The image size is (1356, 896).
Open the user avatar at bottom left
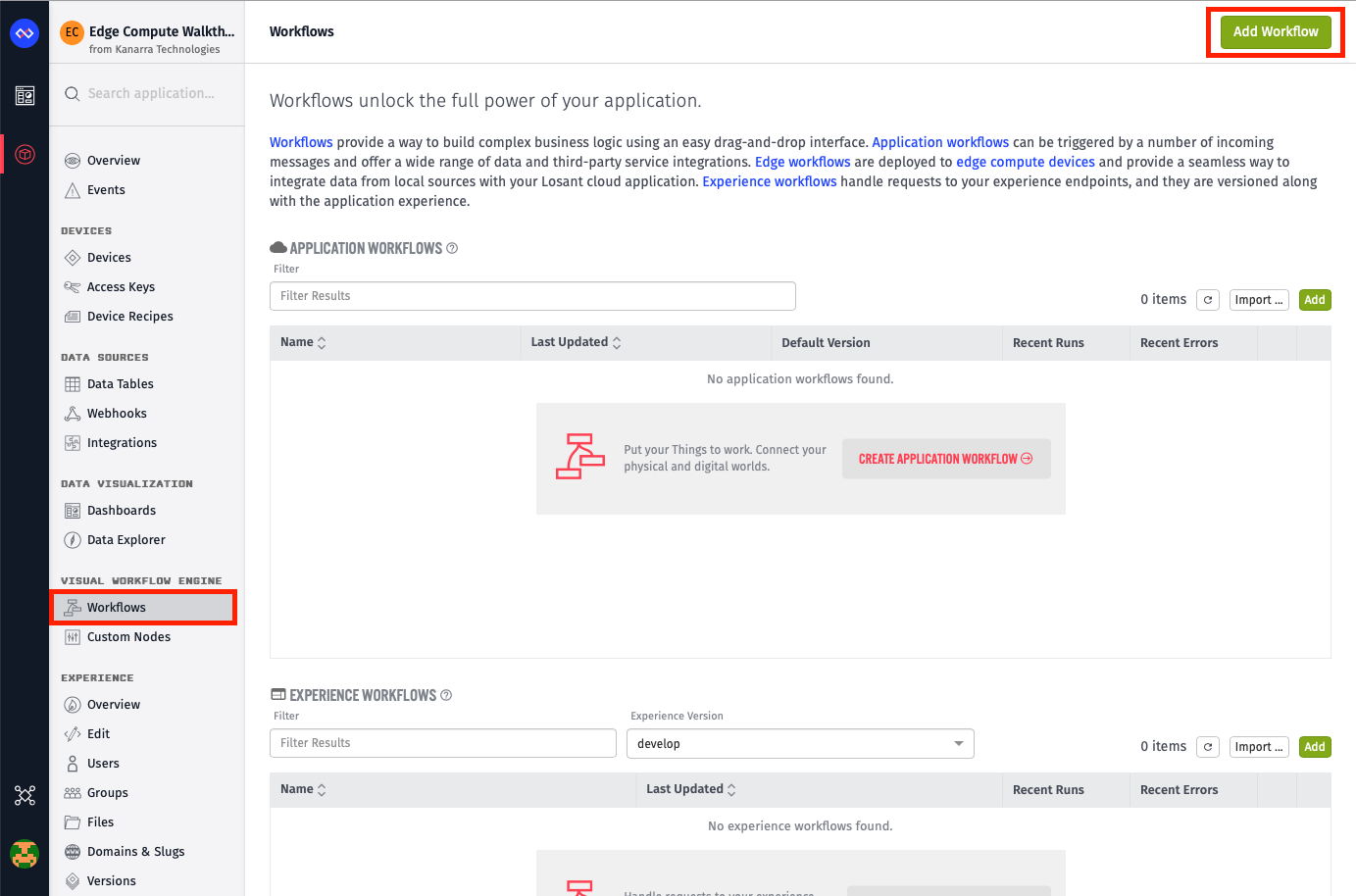pyautogui.click(x=25, y=854)
